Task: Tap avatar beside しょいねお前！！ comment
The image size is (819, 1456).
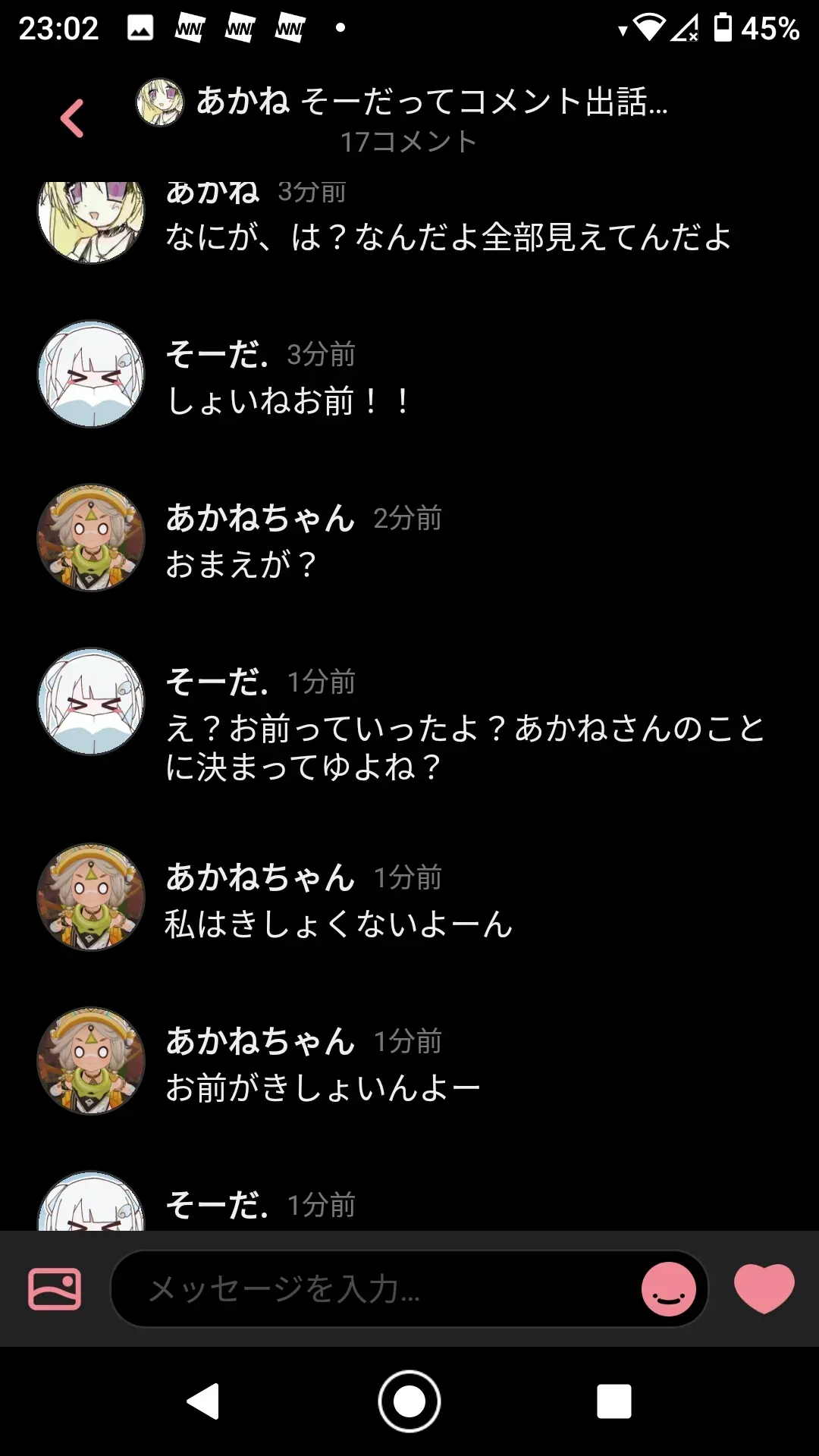Action: [91, 374]
